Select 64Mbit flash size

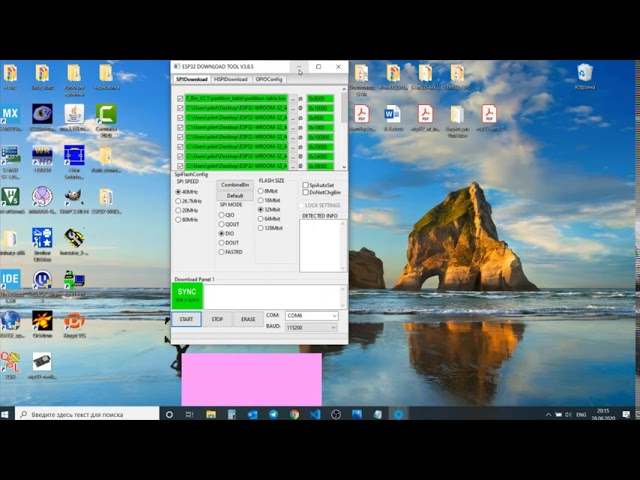tap(269, 219)
